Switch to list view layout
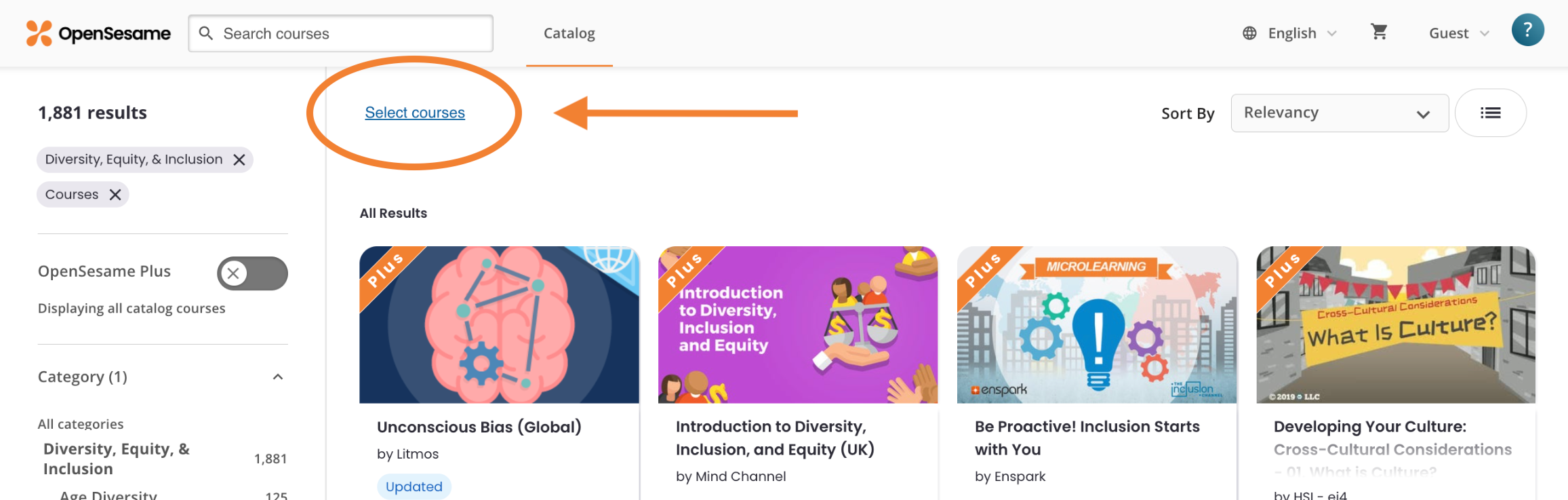 [1490, 113]
